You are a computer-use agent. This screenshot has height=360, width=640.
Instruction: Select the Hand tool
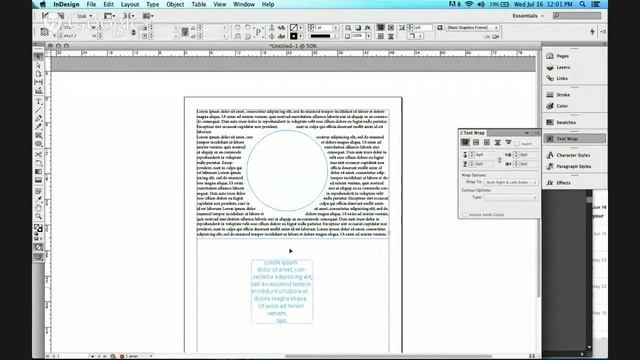coord(38,208)
